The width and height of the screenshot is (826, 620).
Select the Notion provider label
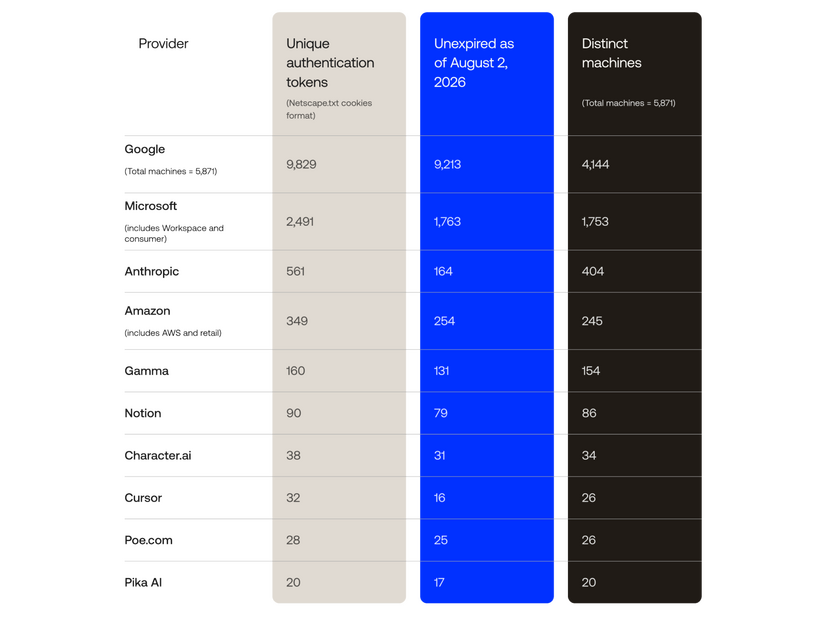143,413
